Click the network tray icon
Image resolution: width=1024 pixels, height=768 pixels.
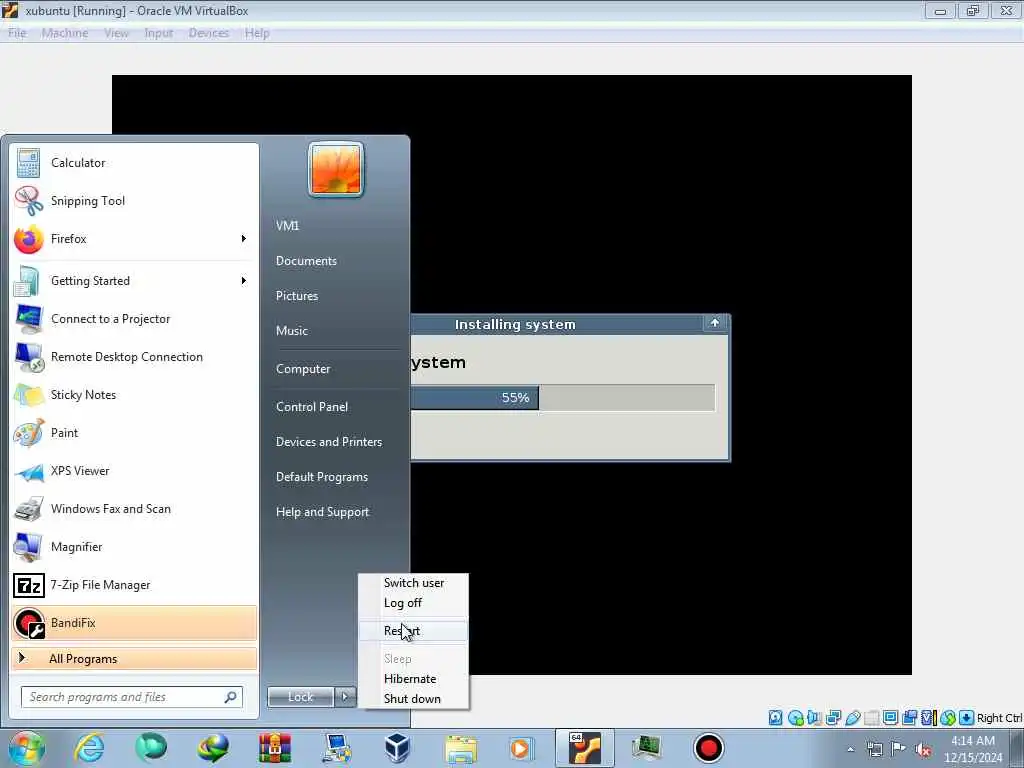point(874,750)
